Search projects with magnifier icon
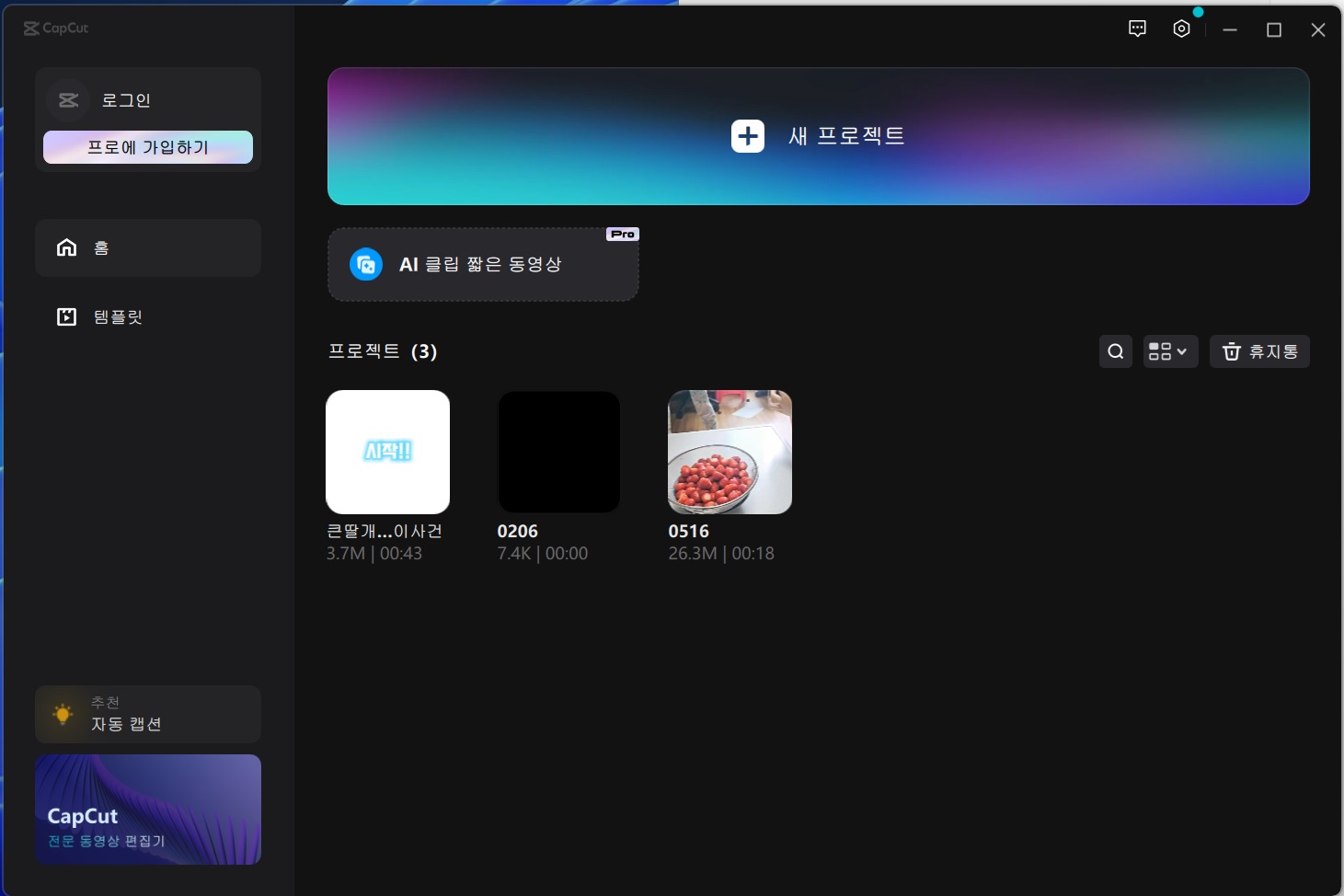 click(1116, 351)
